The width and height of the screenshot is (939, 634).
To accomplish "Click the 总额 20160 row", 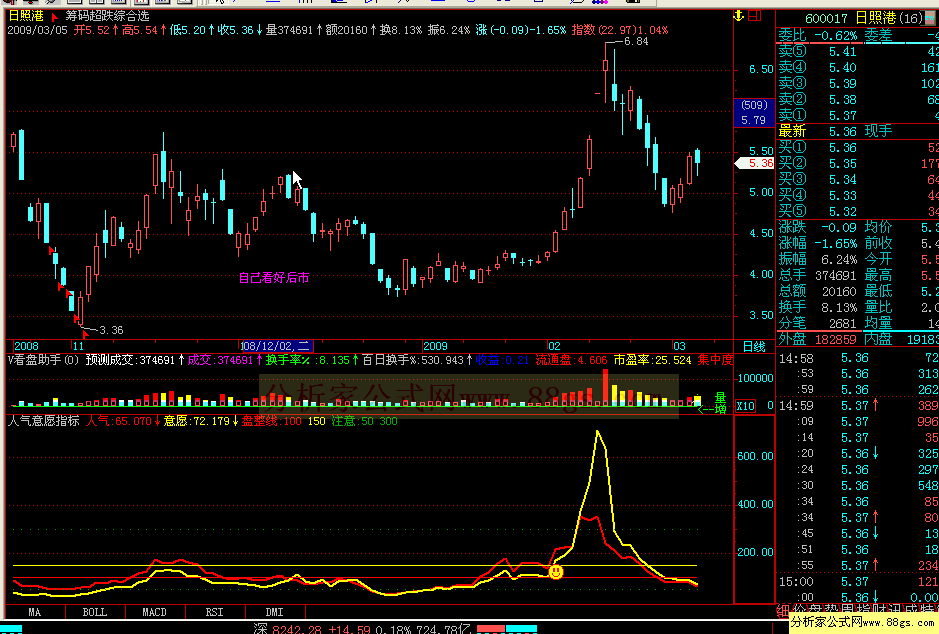I will (x=817, y=291).
